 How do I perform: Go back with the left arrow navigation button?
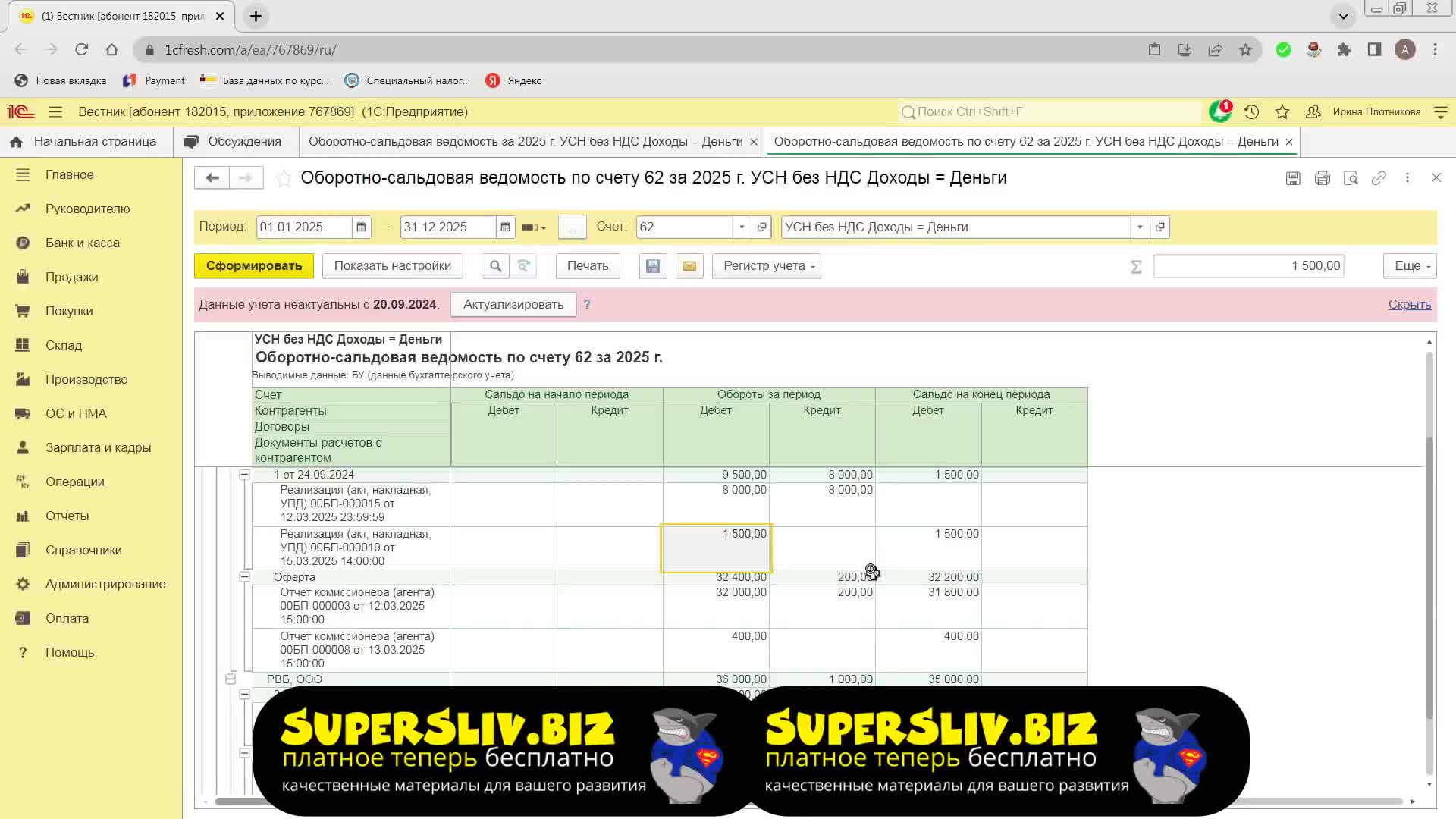(x=212, y=177)
